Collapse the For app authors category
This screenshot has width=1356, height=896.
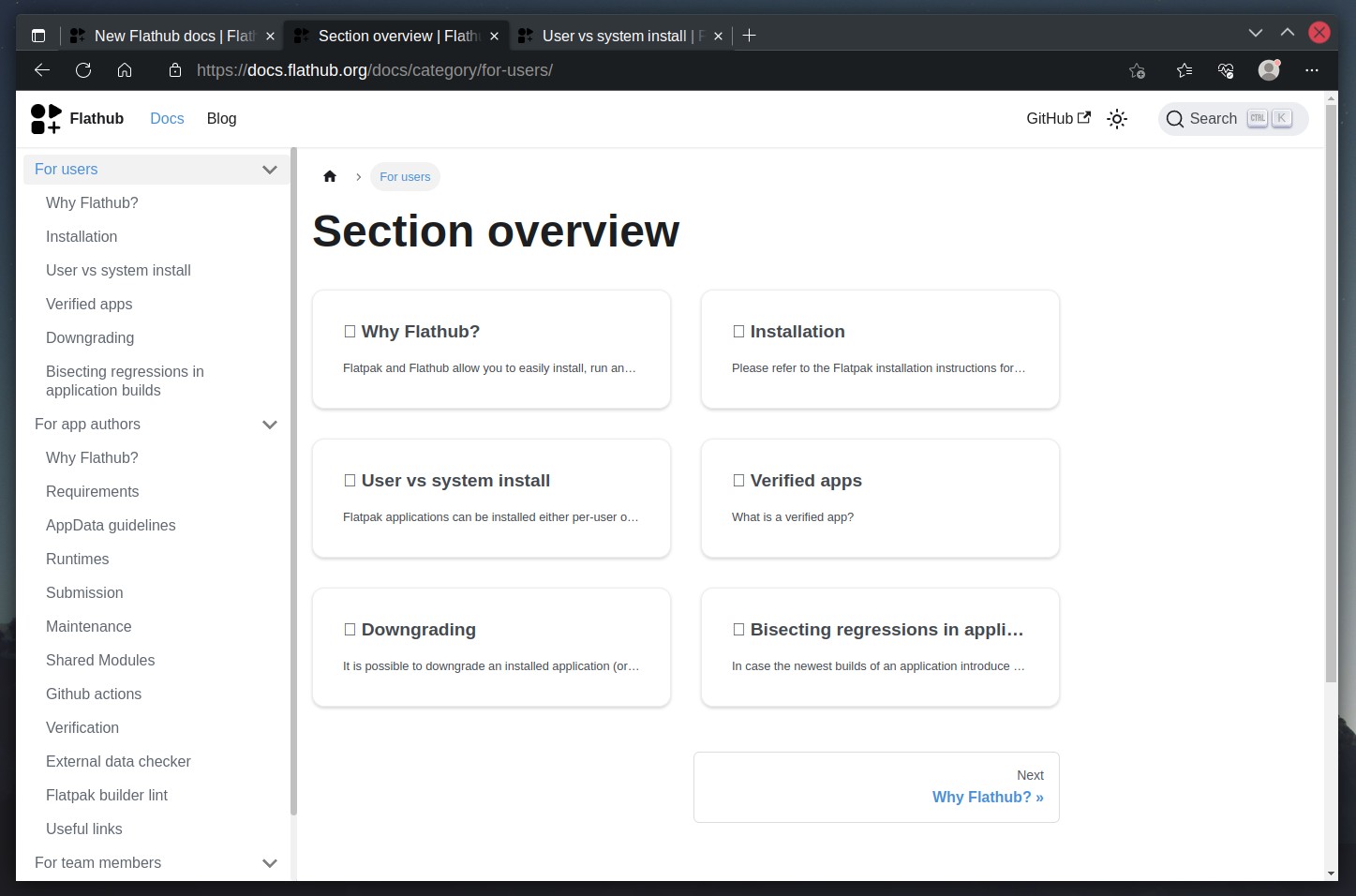(270, 425)
